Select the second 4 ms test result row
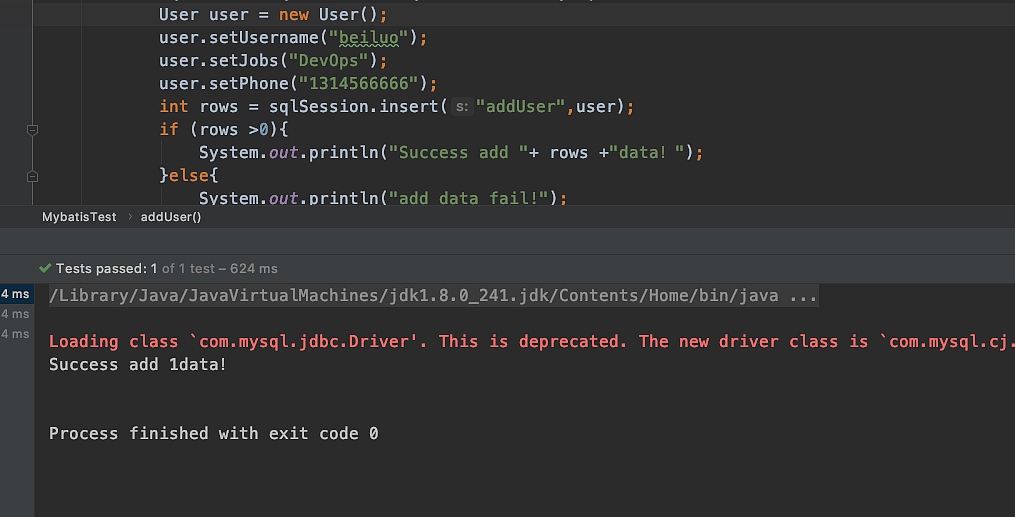Screen dimensions: 1015x517 [x=15, y=313]
